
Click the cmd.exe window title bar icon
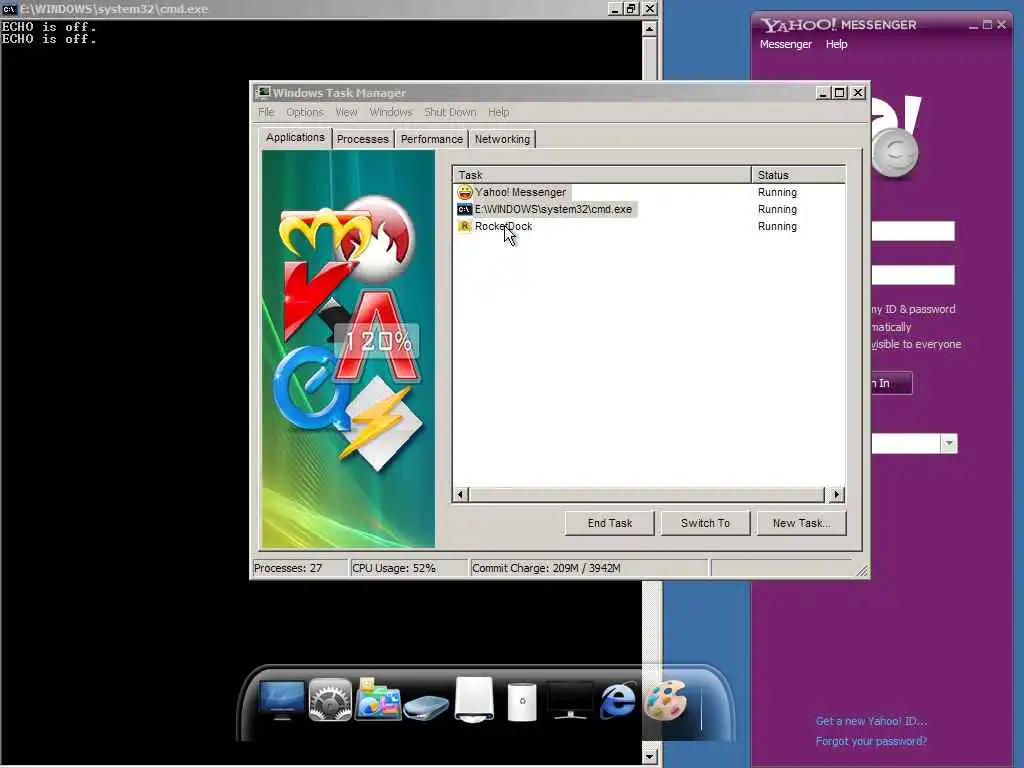8,8
